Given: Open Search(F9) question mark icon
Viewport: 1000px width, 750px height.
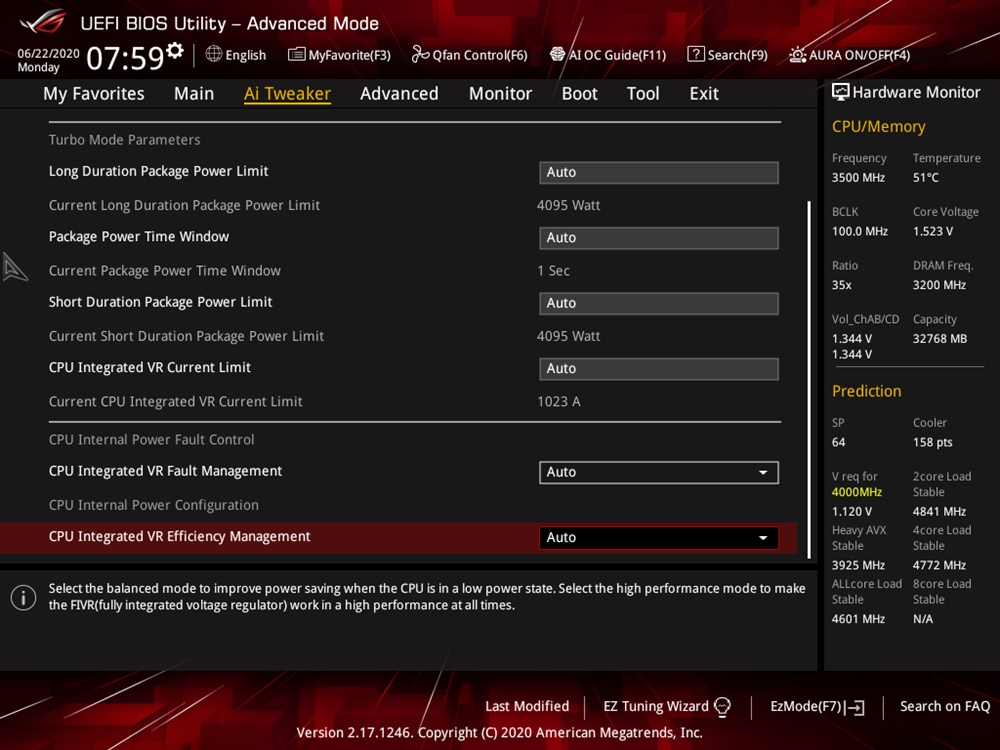Looking at the screenshot, I should pyautogui.click(x=696, y=54).
